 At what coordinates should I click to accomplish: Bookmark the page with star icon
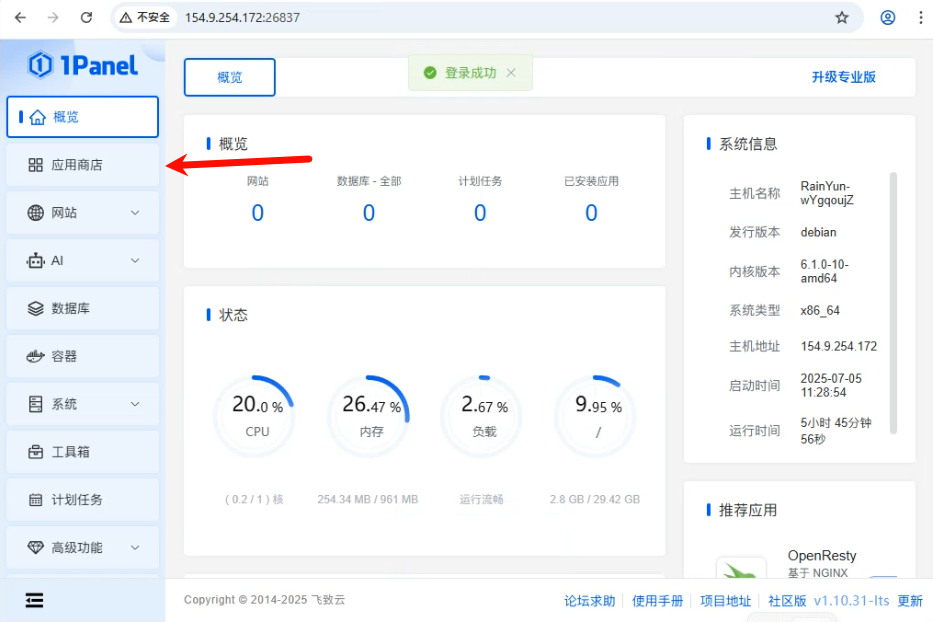pyautogui.click(x=842, y=17)
